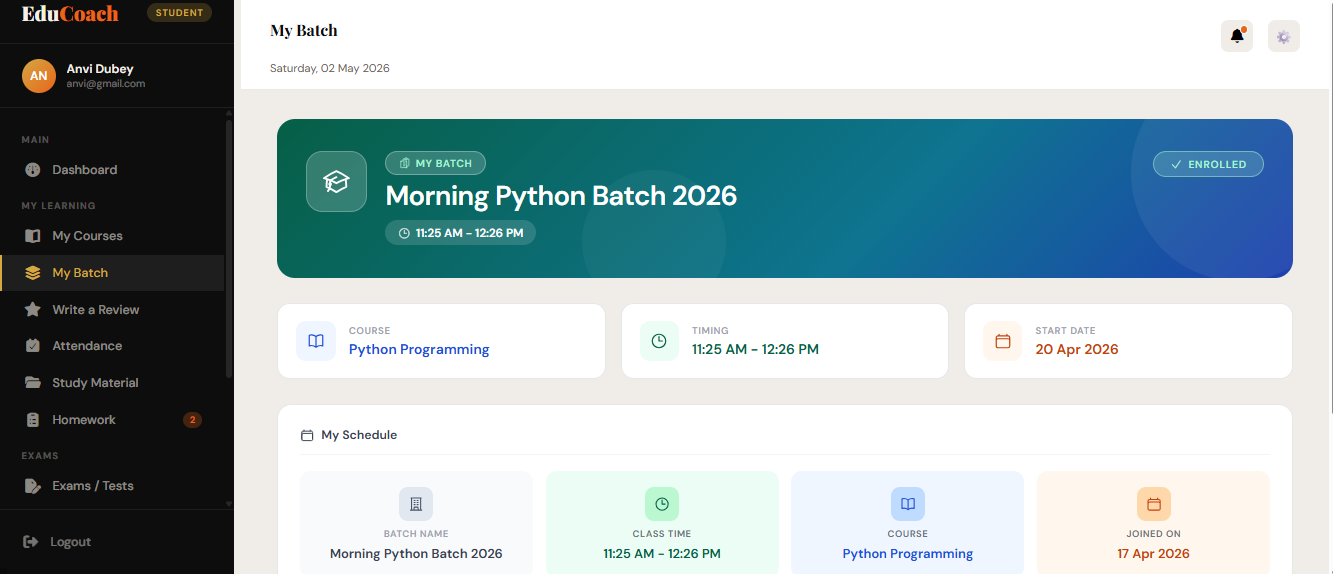Click the My Schedule section heading

point(359,436)
